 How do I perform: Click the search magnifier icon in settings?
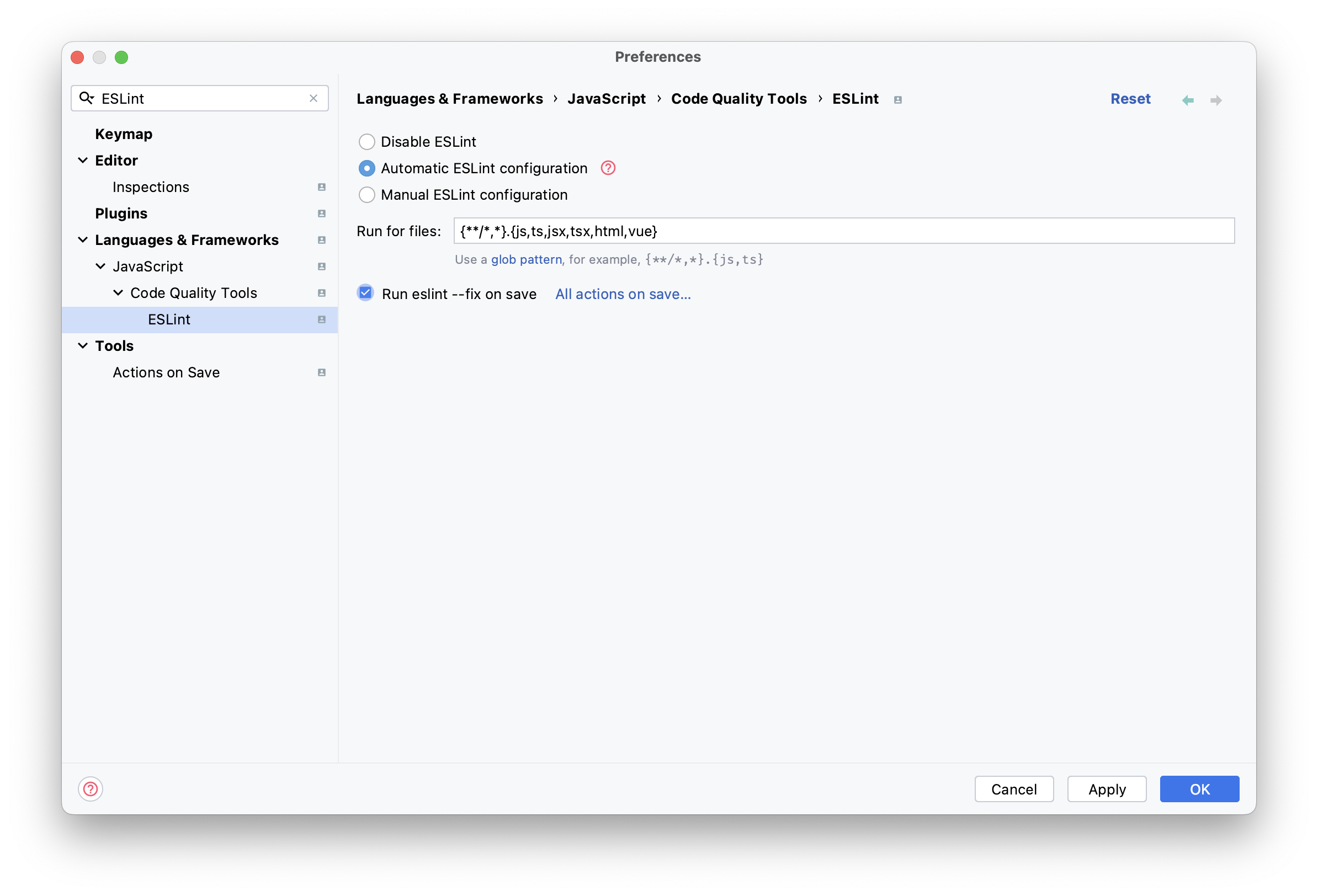(x=86, y=98)
